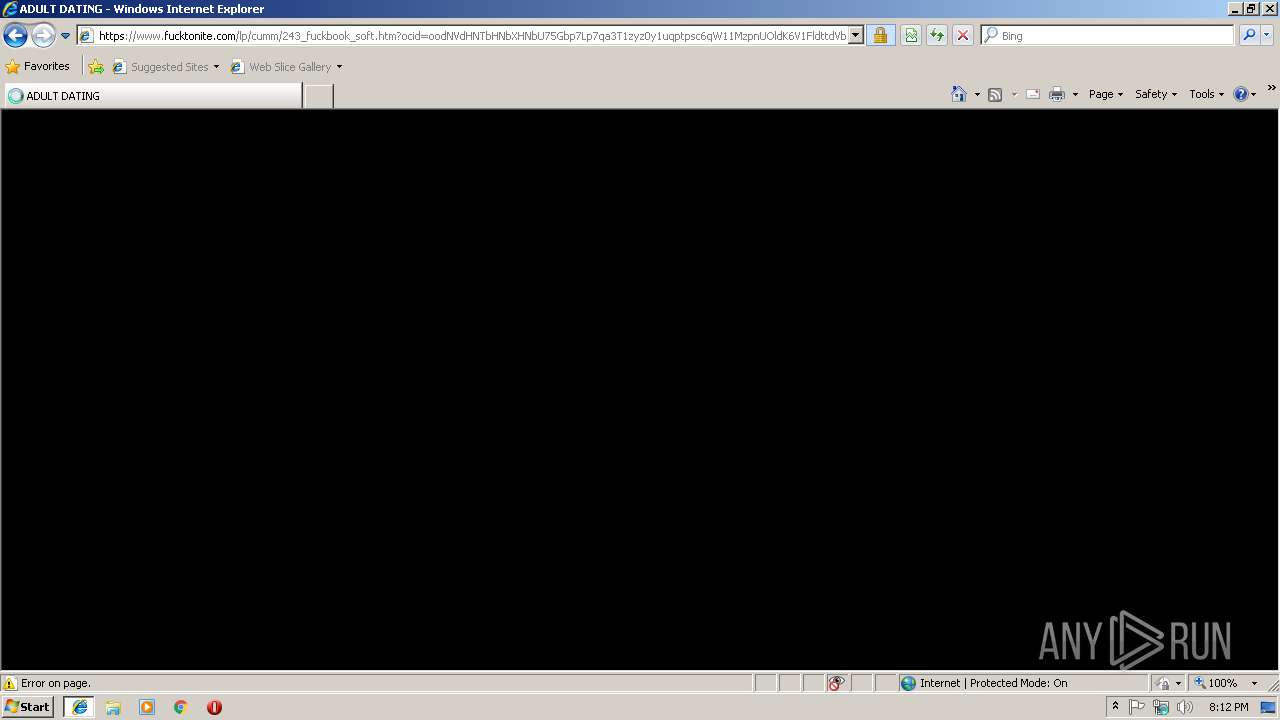The image size is (1280, 720).
Task: Print the page with the printer icon
Action: [1057, 94]
